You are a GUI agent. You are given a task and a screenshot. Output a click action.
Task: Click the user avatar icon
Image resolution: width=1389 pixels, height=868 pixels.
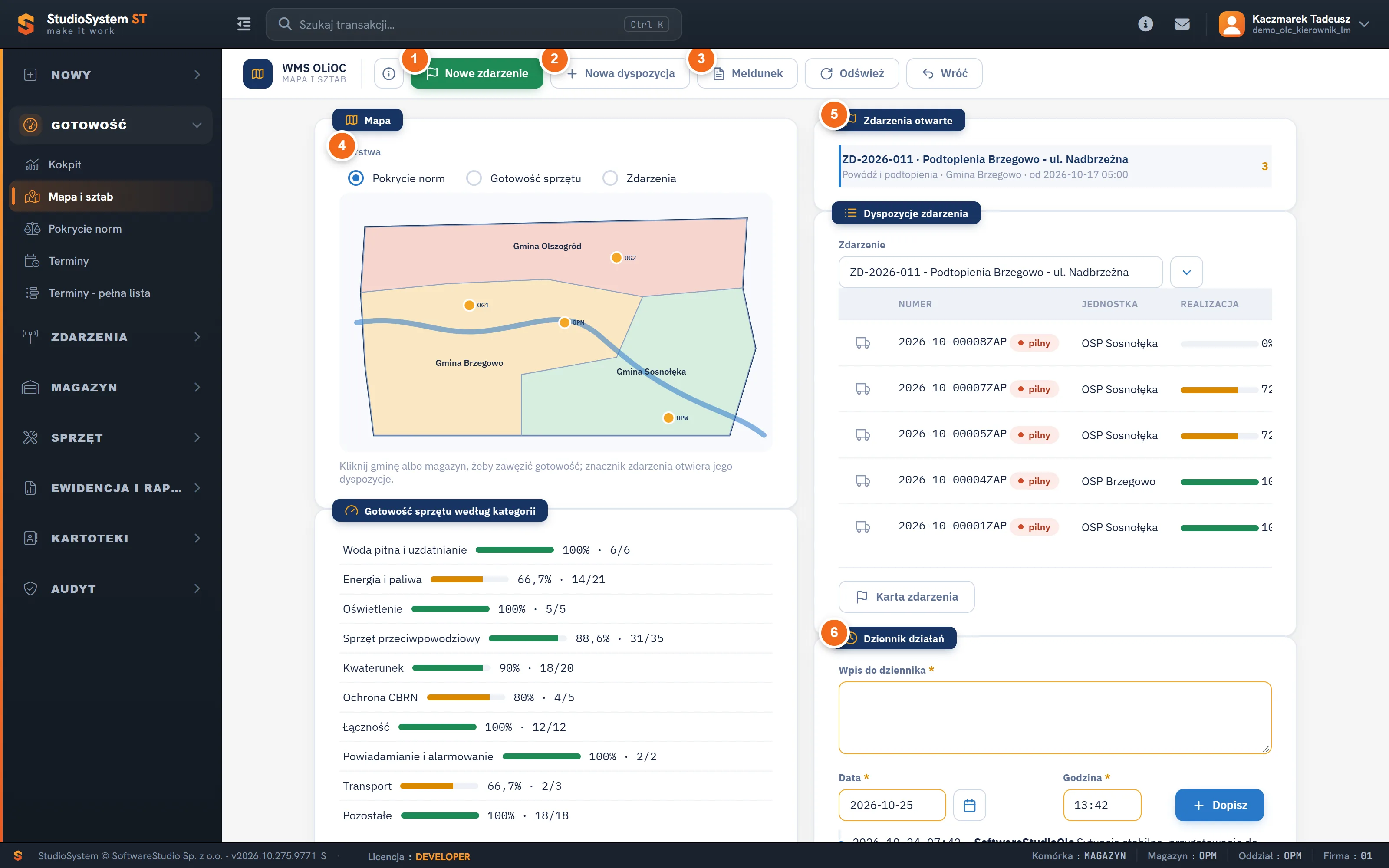tap(1231, 24)
